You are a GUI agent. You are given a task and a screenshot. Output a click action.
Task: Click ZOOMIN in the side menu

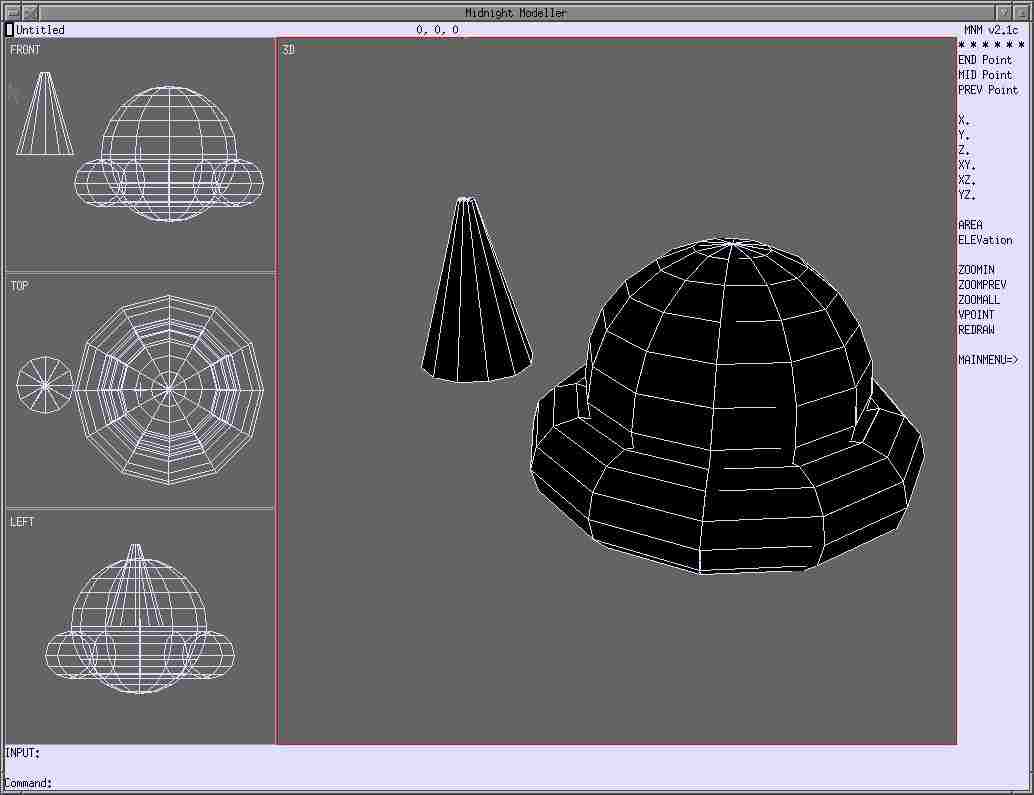(975, 270)
